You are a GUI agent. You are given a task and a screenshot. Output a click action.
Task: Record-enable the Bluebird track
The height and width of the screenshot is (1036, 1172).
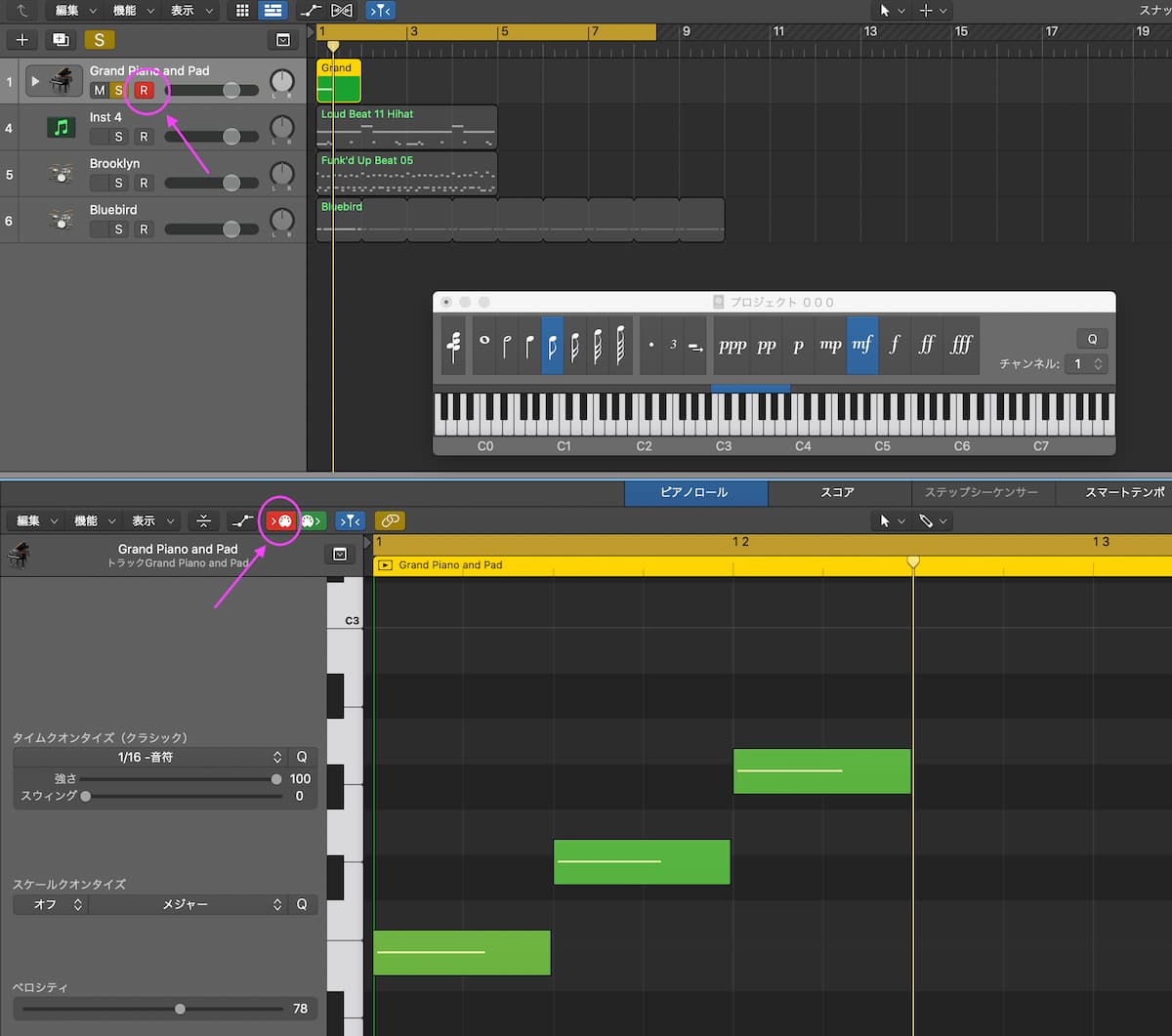click(x=144, y=229)
